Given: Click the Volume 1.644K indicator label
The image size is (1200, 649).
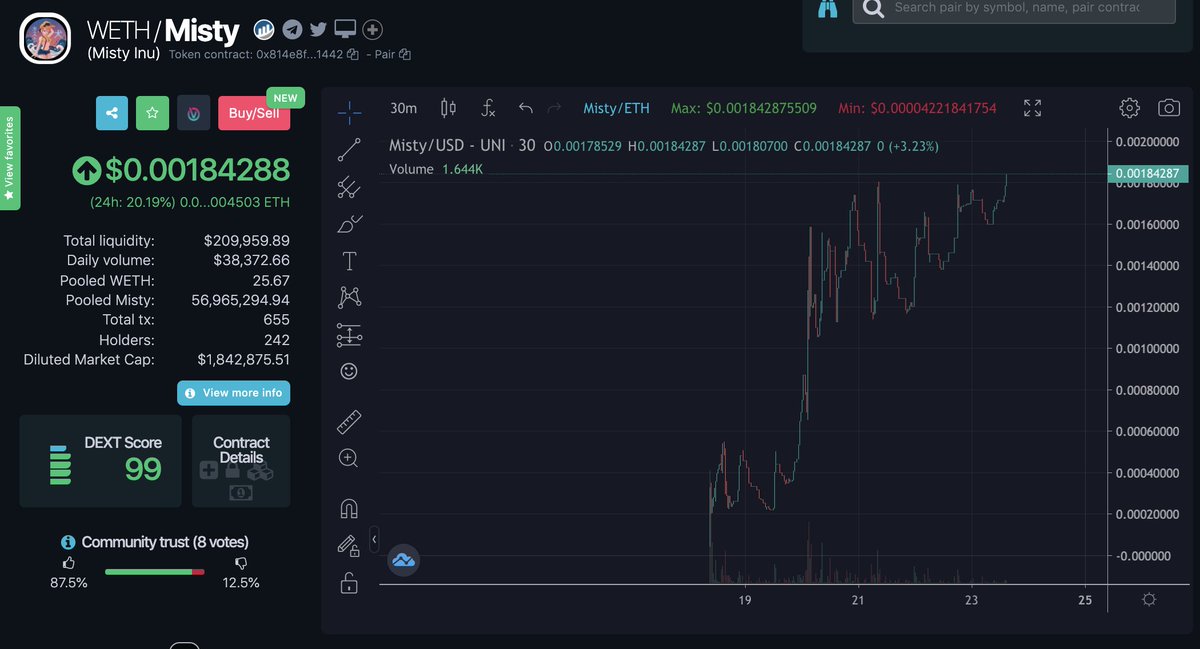Looking at the screenshot, I should pos(436,169).
